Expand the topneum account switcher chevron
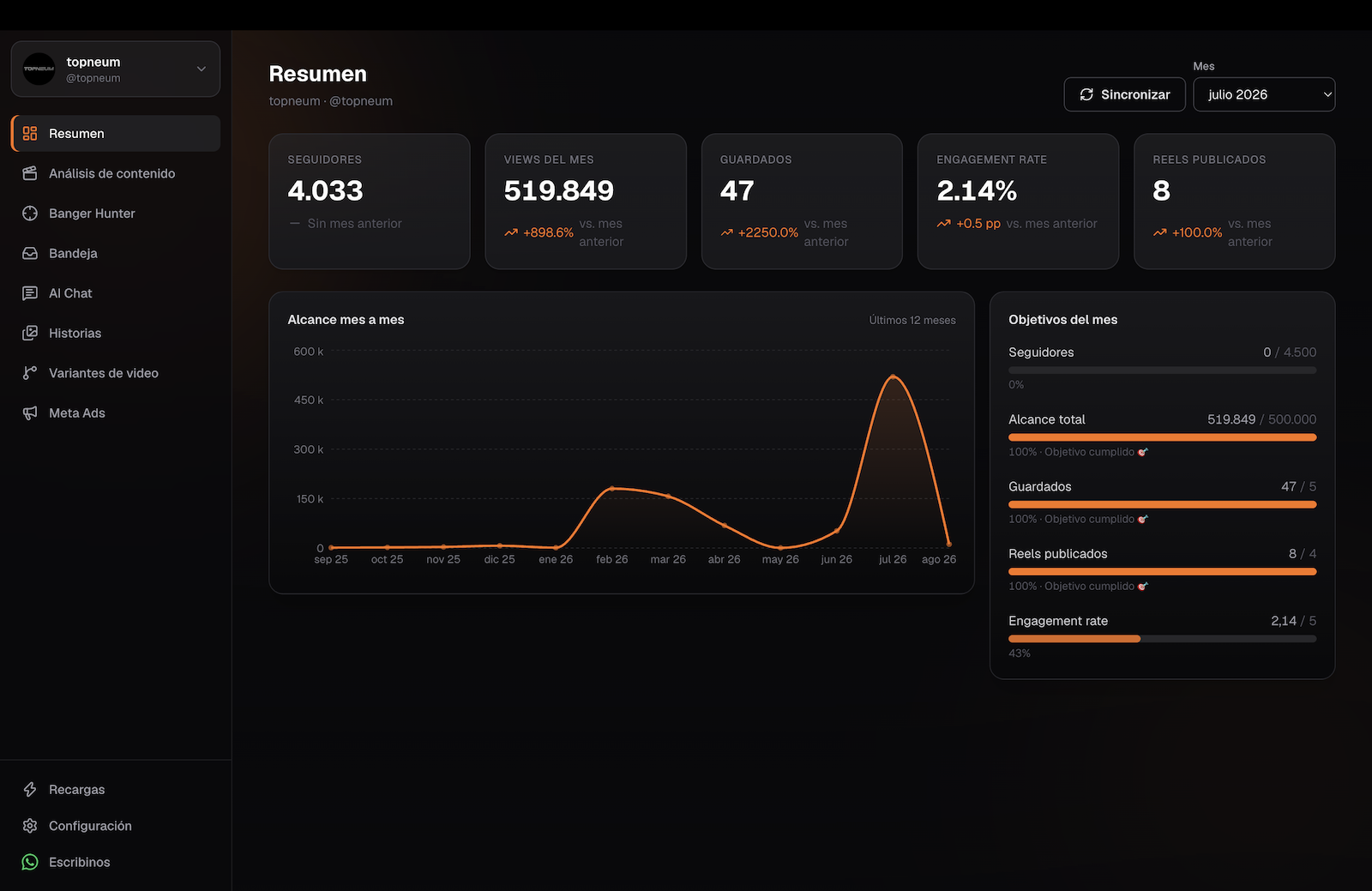 pyautogui.click(x=202, y=69)
